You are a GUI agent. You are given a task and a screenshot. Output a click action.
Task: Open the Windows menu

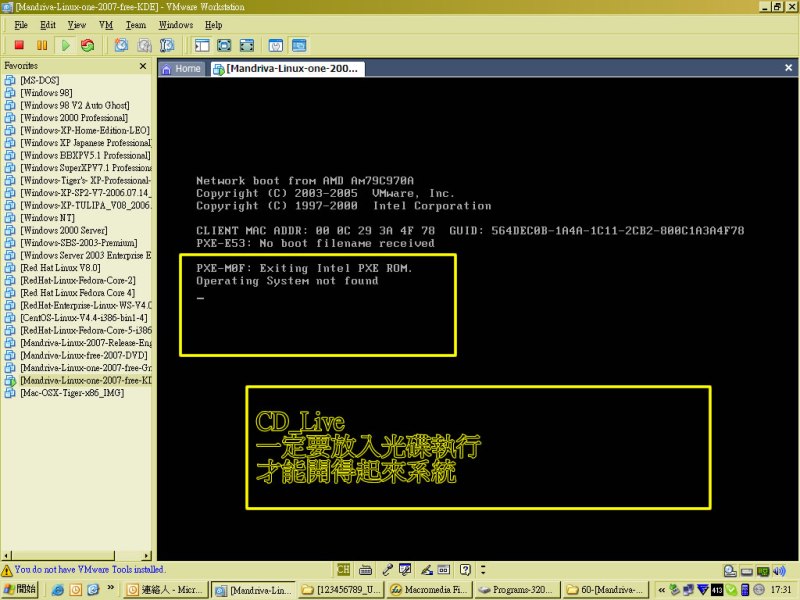point(176,24)
